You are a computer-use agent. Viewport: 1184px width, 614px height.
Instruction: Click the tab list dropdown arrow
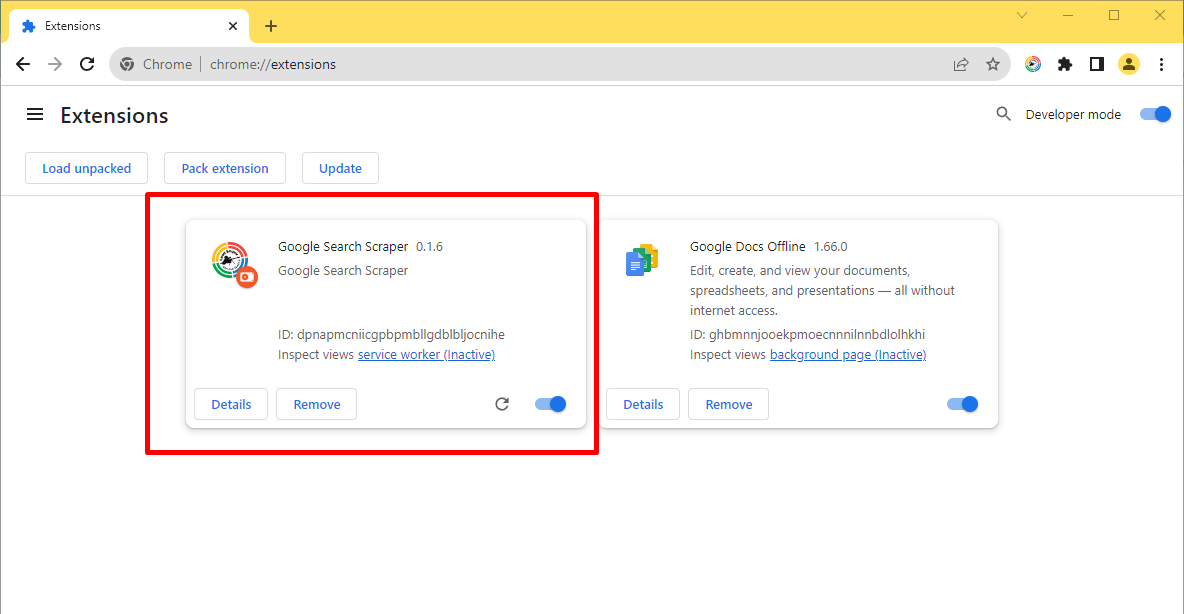click(x=1021, y=15)
